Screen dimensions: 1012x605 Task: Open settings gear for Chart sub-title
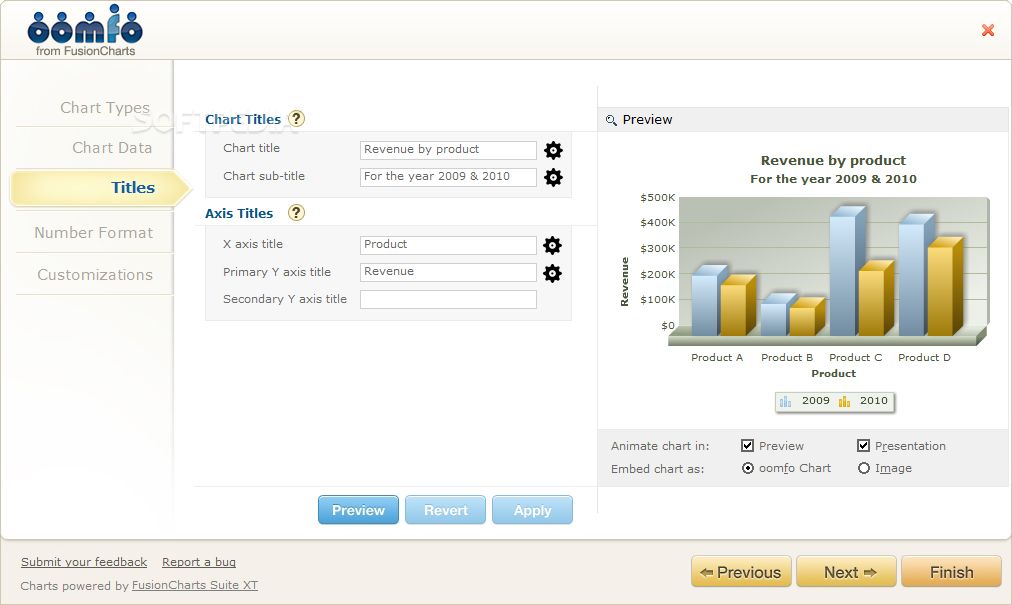553,178
